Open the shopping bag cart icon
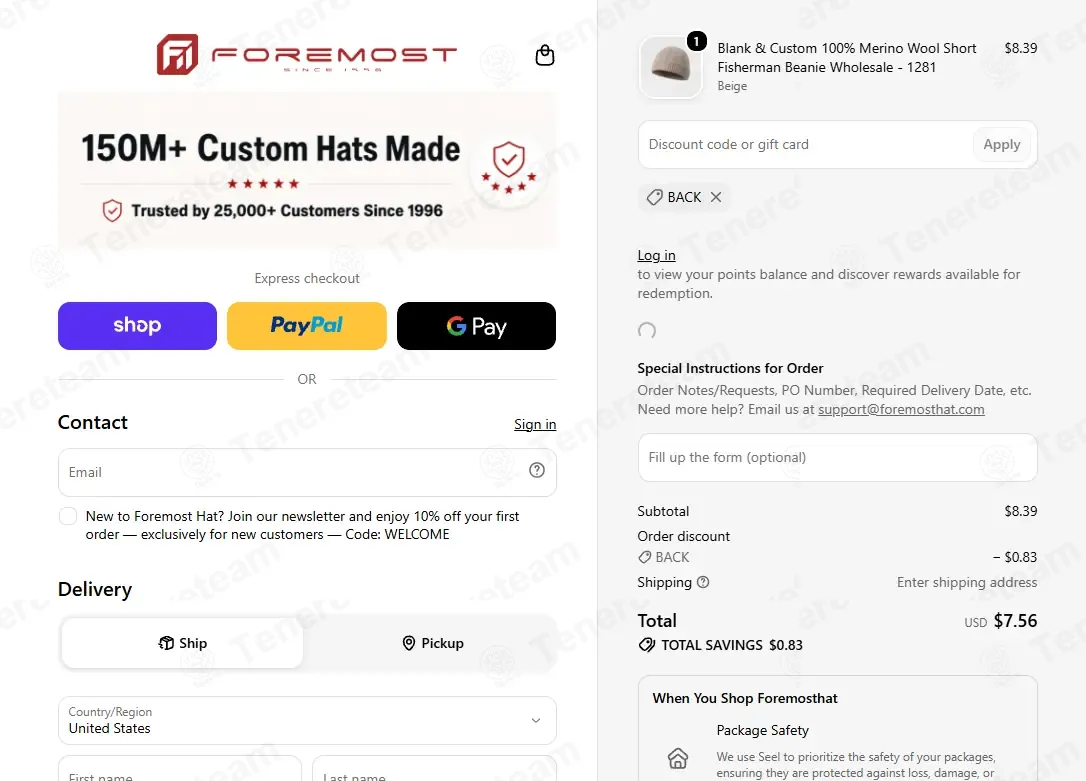 pyautogui.click(x=545, y=55)
